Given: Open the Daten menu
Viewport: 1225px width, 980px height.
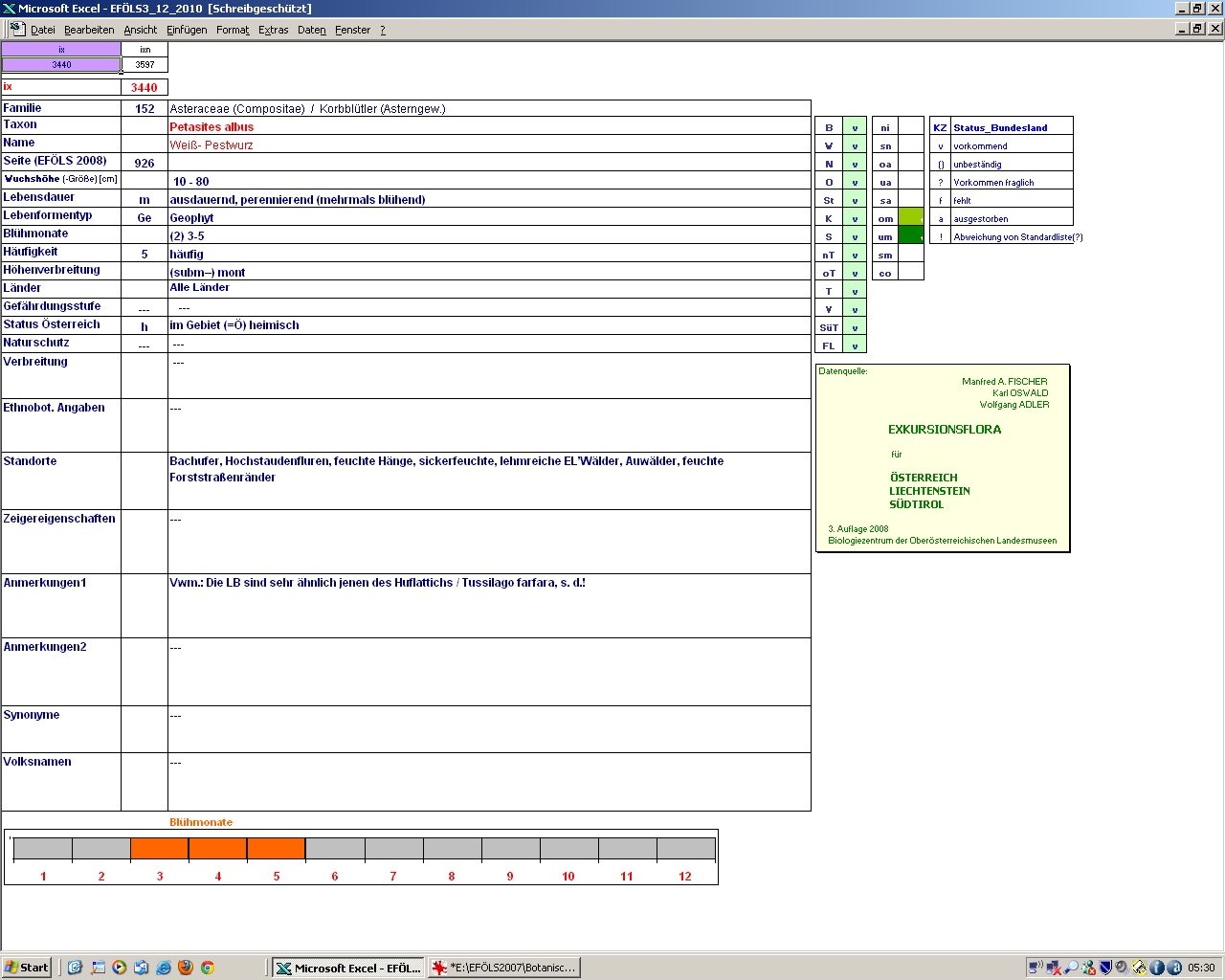Looking at the screenshot, I should [312, 30].
